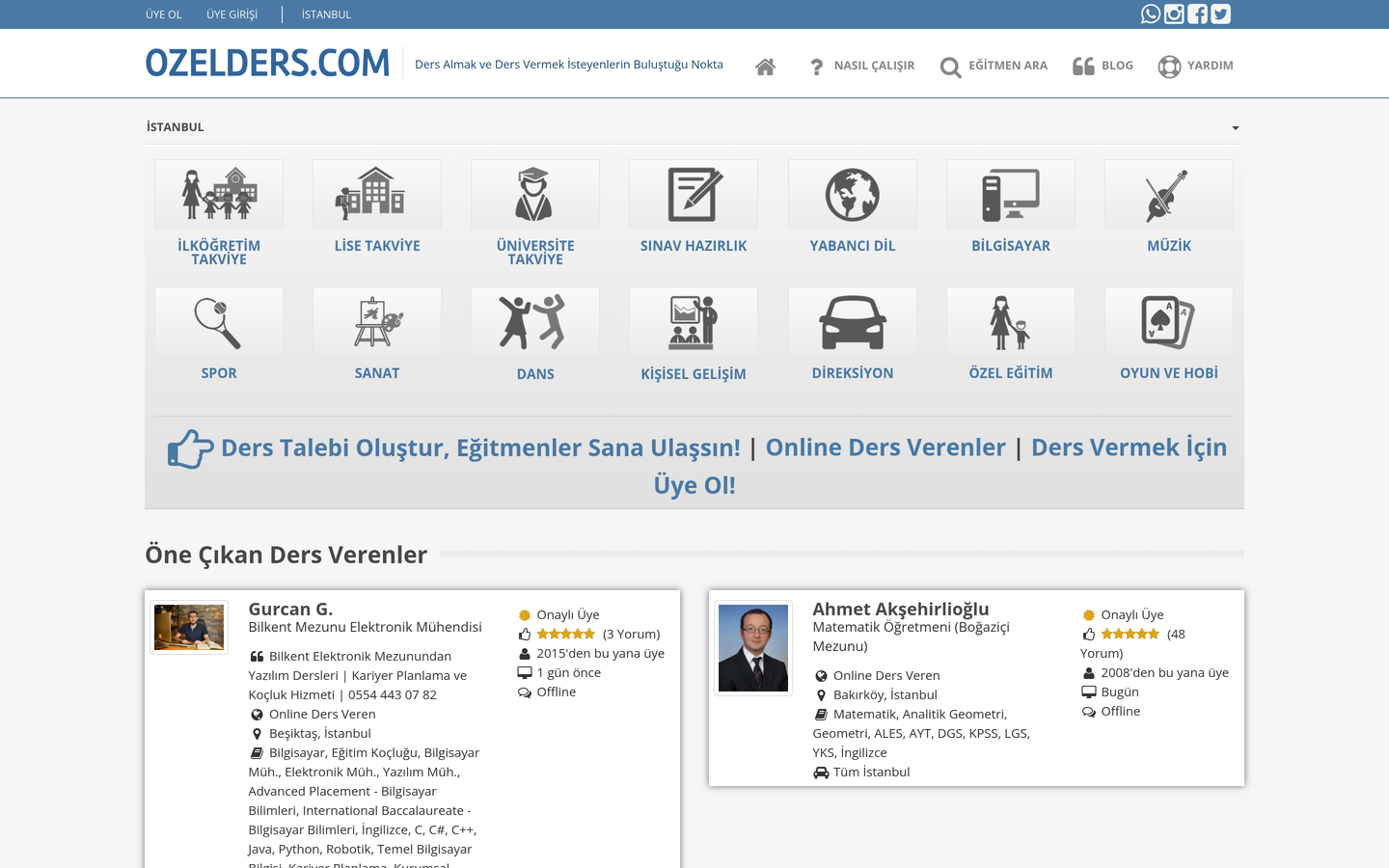Open the İLKÖĞRETİM TAKVİYE label link
The image size is (1389, 868).
(x=219, y=253)
